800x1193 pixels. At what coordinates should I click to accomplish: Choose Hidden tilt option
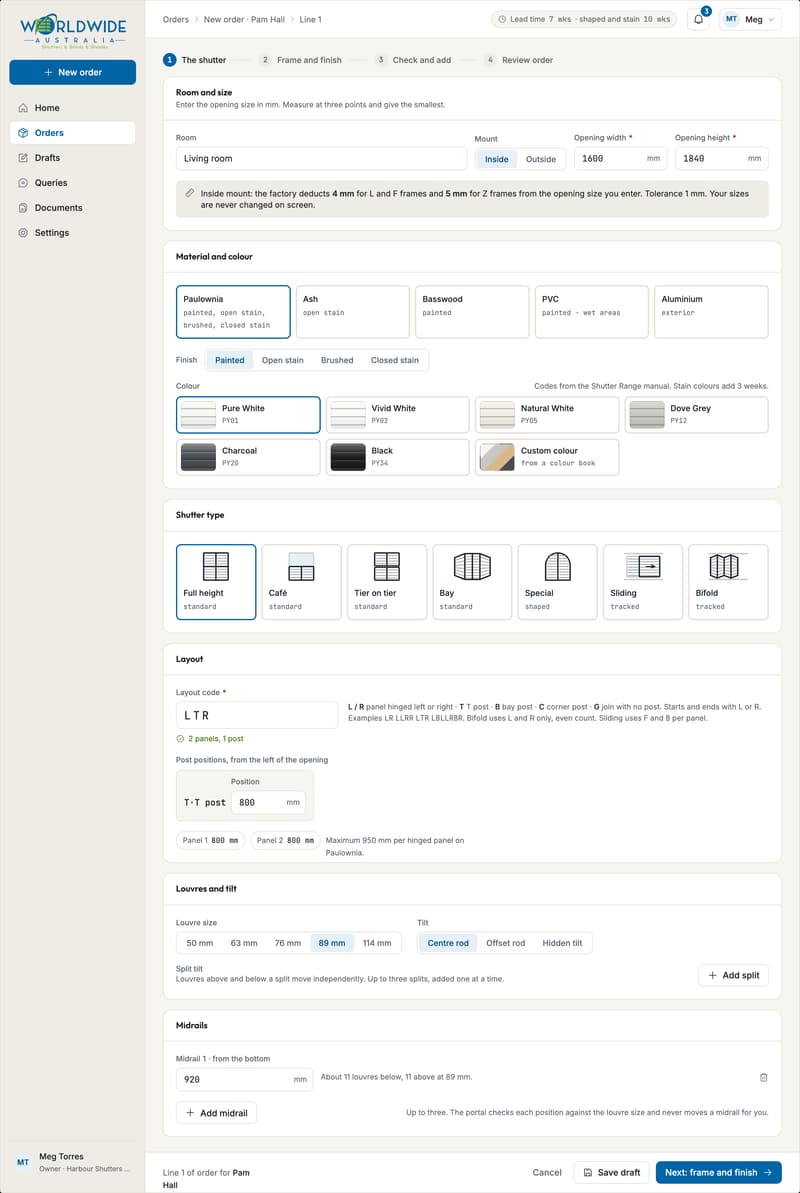(x=562, y=943)
